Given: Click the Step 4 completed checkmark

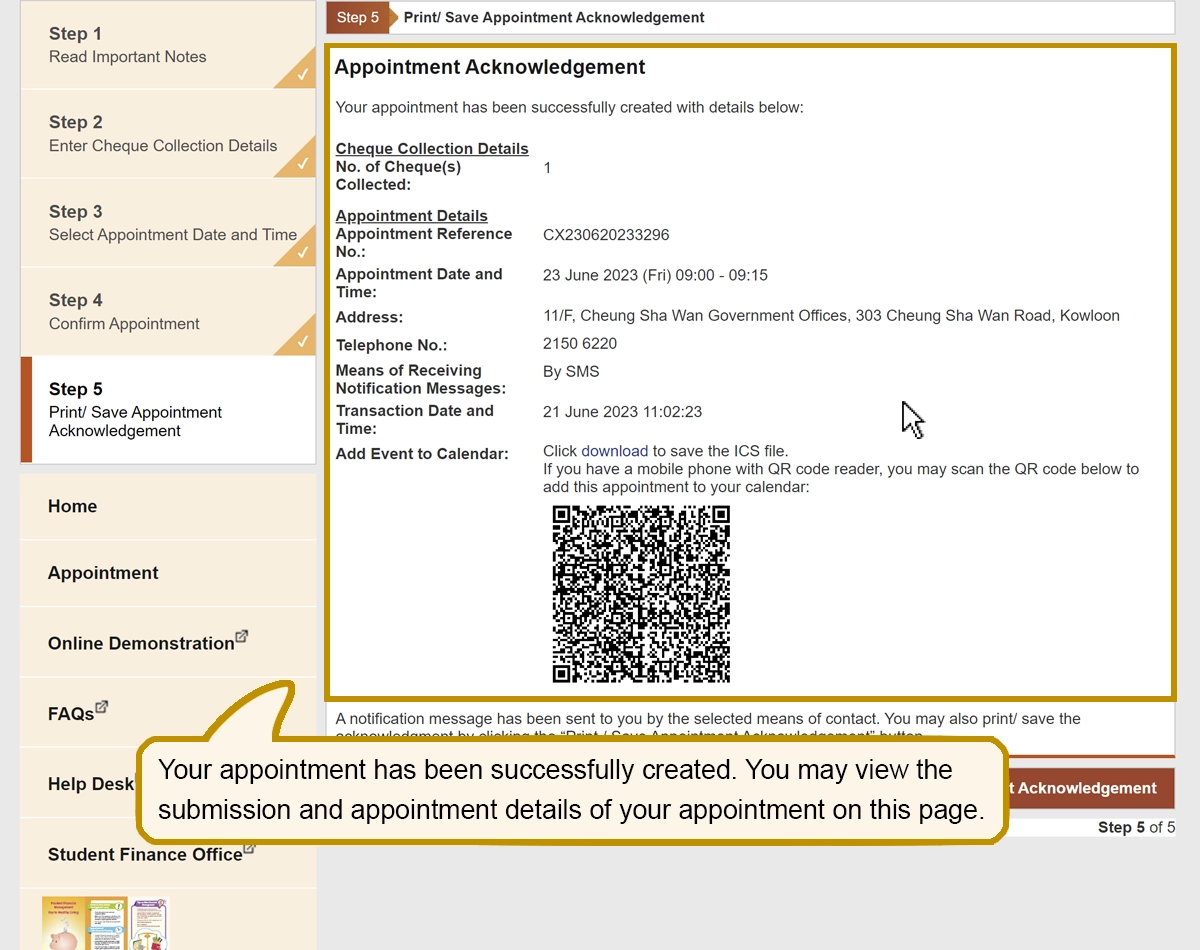Looking at the screenshot, I should (x=301, y=342).
